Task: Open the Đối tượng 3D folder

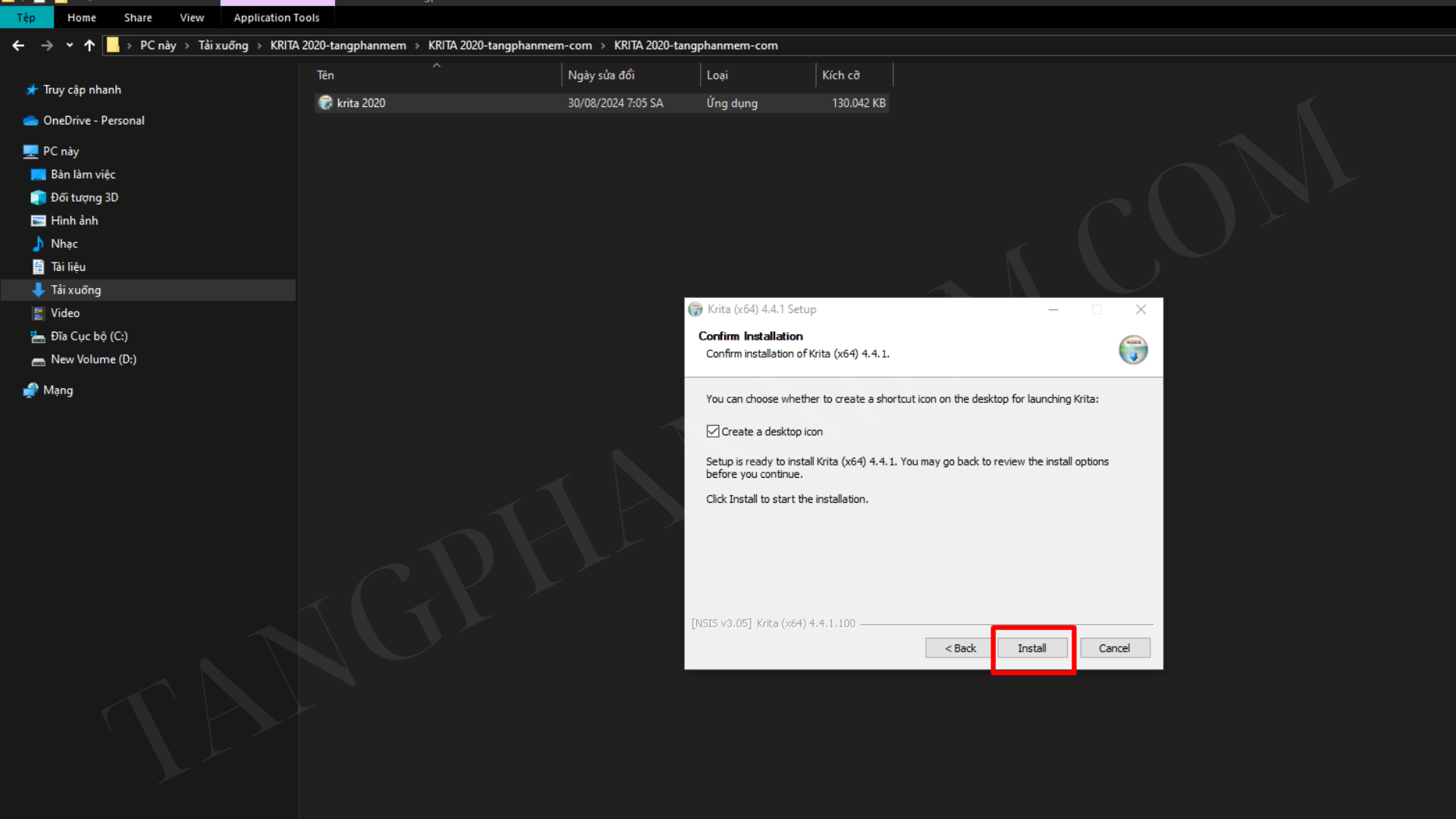Action: (84, 197)
